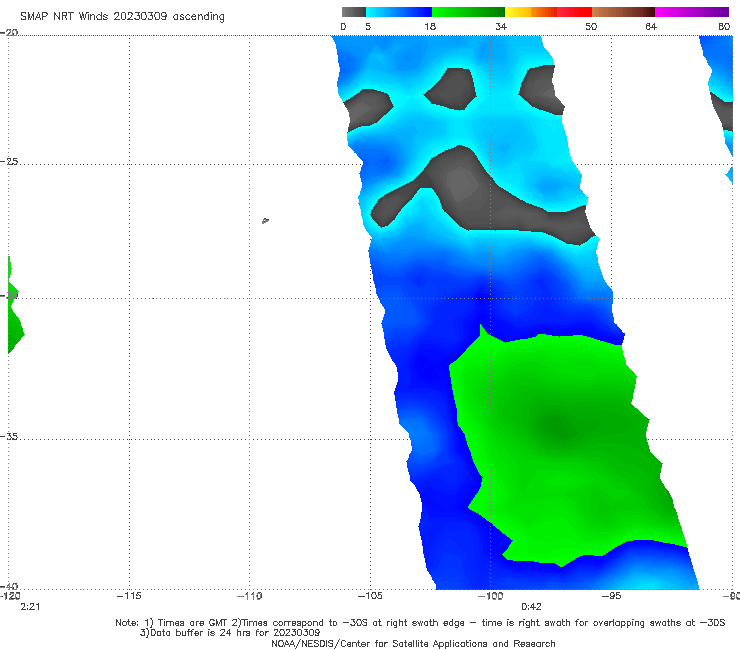Click the '-25' latitude axis label
This screenshot has height=650, width=740.
[x=9, y=161]
